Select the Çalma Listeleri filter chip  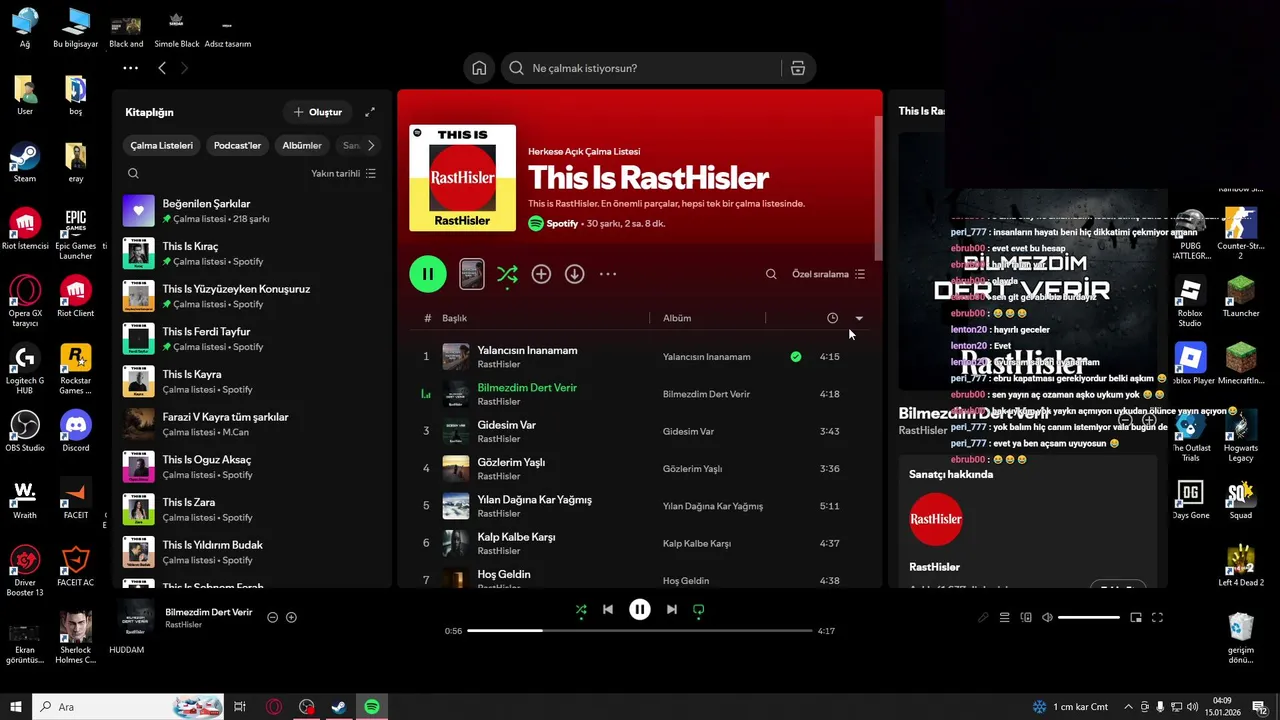tap(162, 145)
